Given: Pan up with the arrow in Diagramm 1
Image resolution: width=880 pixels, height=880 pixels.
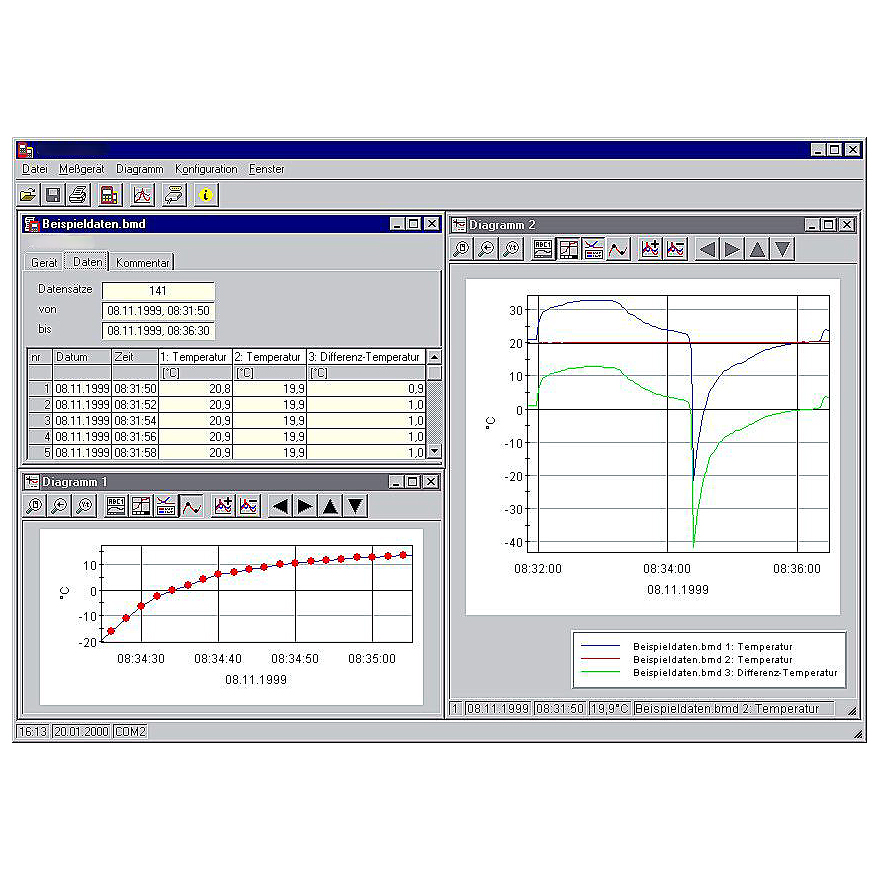Looking at the screenshot, I should tap(330, 506).
